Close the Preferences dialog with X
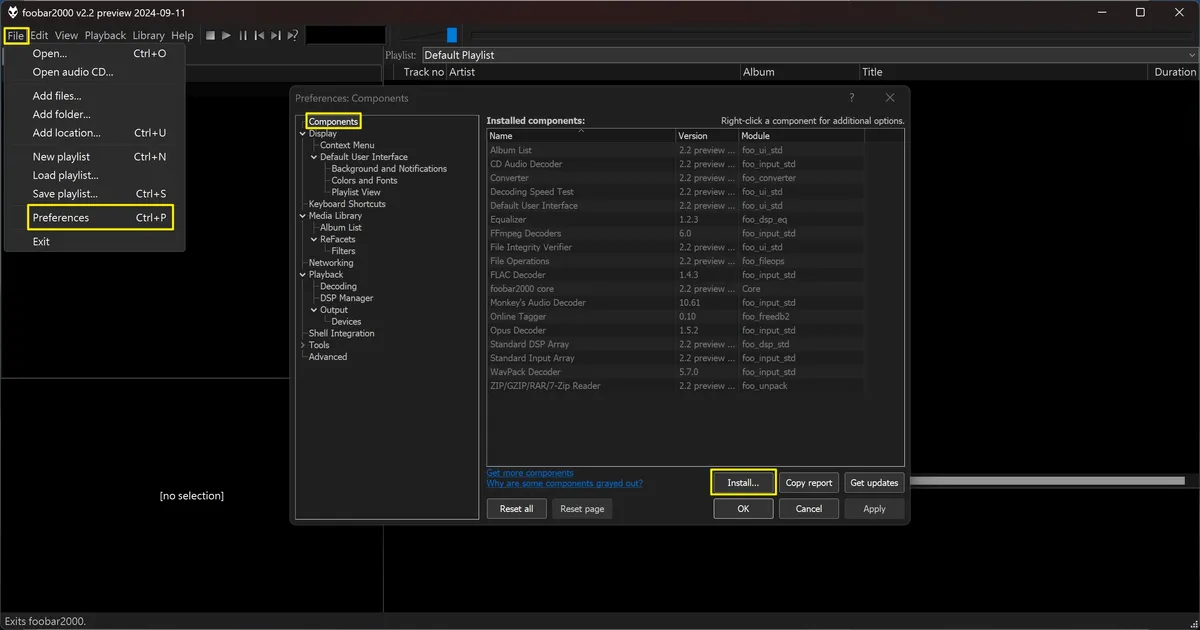Screen dimensions: 1200x630 click(x=890, y=97)
